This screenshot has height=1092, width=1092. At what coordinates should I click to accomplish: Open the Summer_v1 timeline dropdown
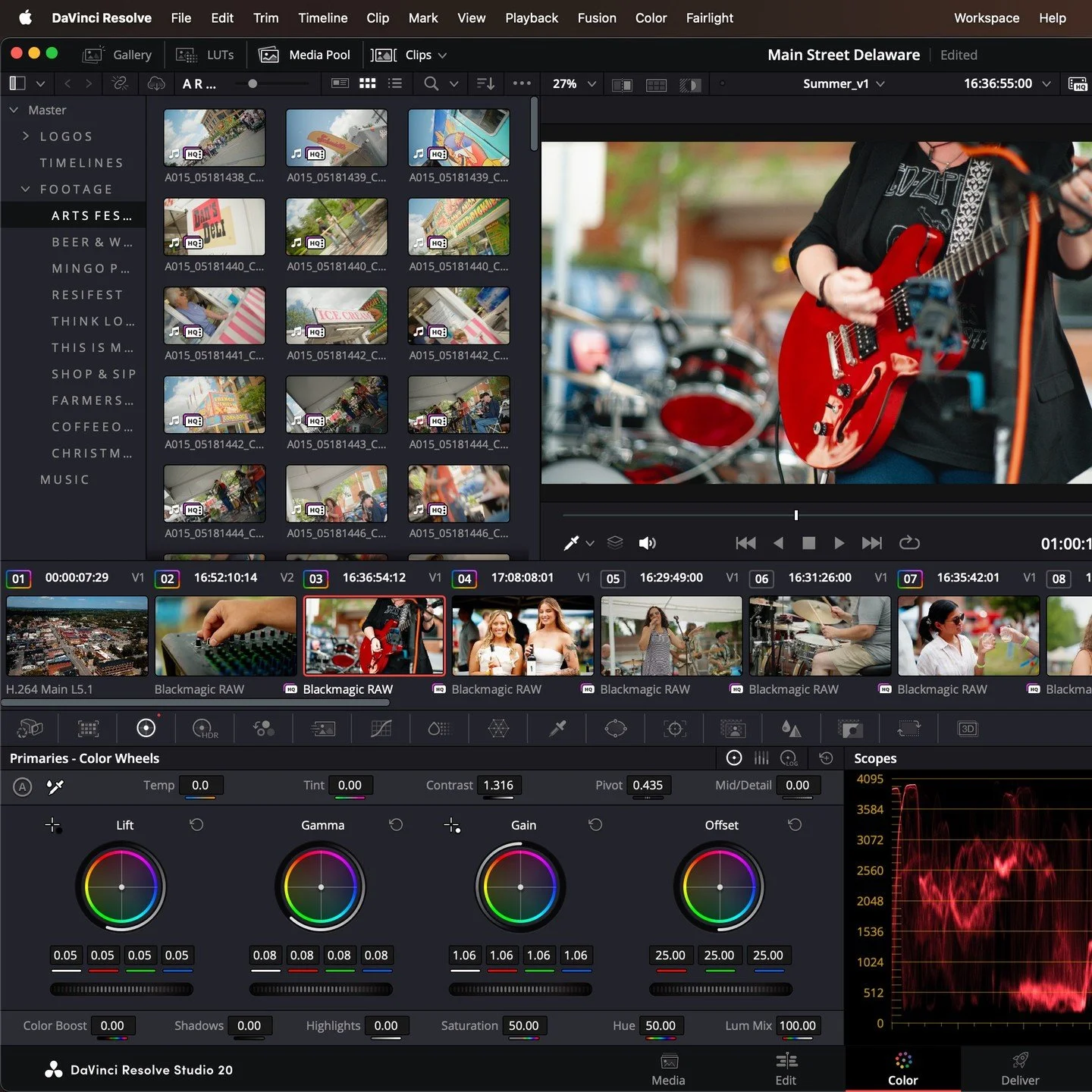click(x=880, y=84)
